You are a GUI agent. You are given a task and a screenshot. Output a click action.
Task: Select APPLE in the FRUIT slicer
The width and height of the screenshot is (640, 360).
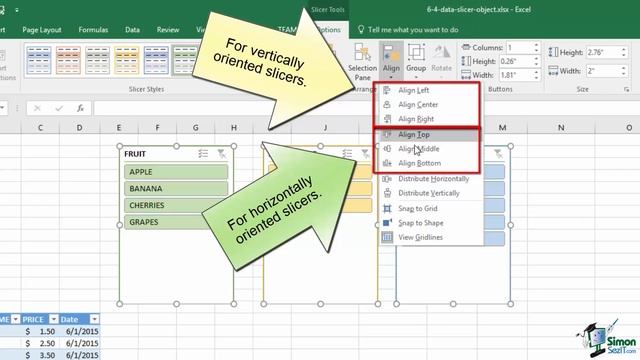[176, 172]
